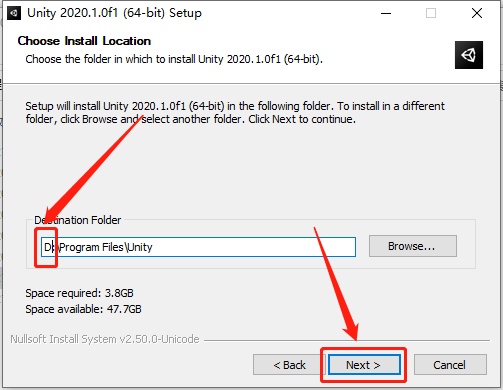Go to previous step with < Back

(x=289, y=365)
